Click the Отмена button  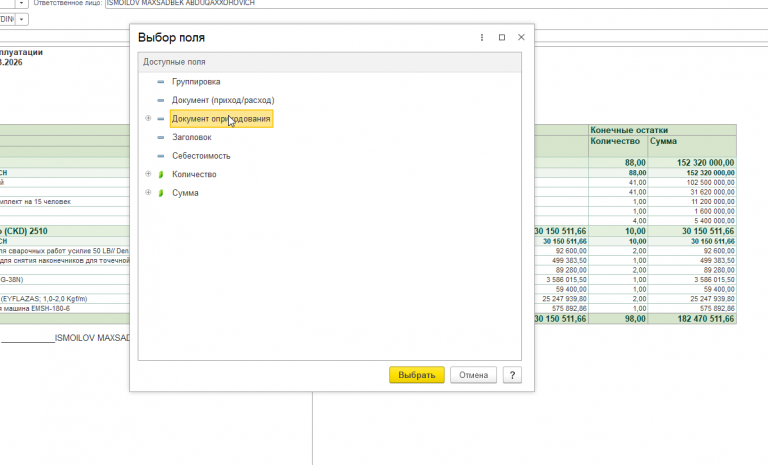pyautogui.click(x=473, y=375)
